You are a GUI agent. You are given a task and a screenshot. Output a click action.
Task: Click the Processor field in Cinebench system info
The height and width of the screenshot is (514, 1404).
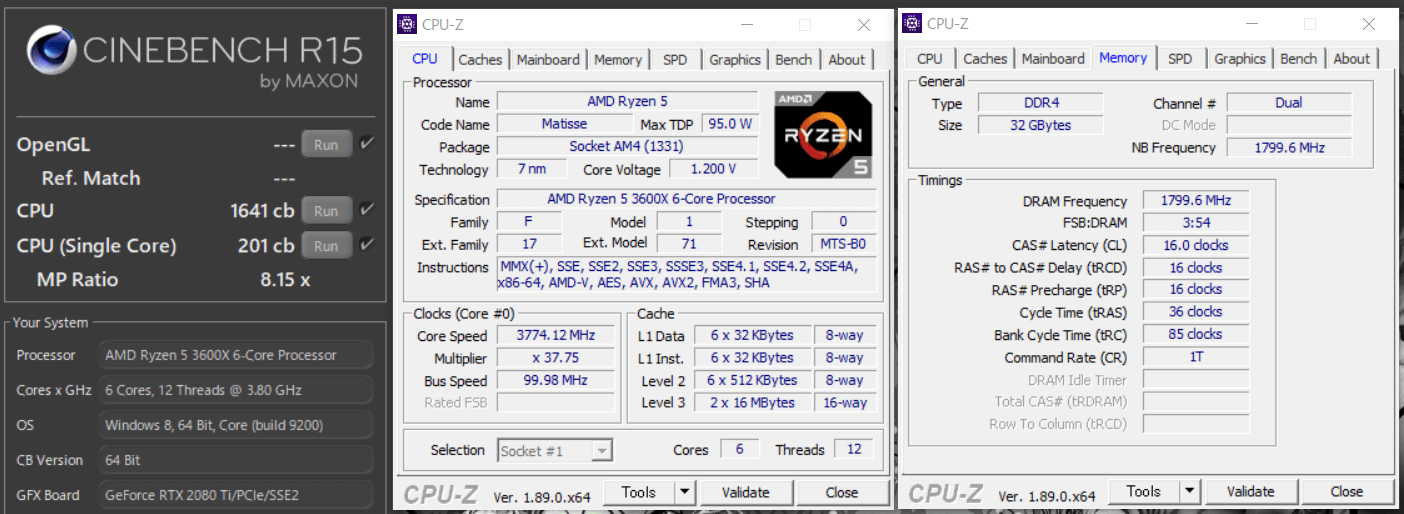(236, 355)
